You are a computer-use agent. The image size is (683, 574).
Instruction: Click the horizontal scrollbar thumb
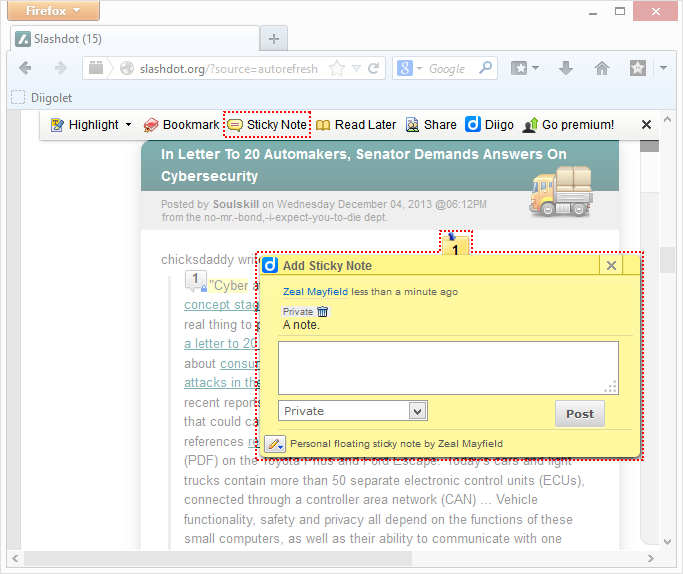[x=218, y=558]
